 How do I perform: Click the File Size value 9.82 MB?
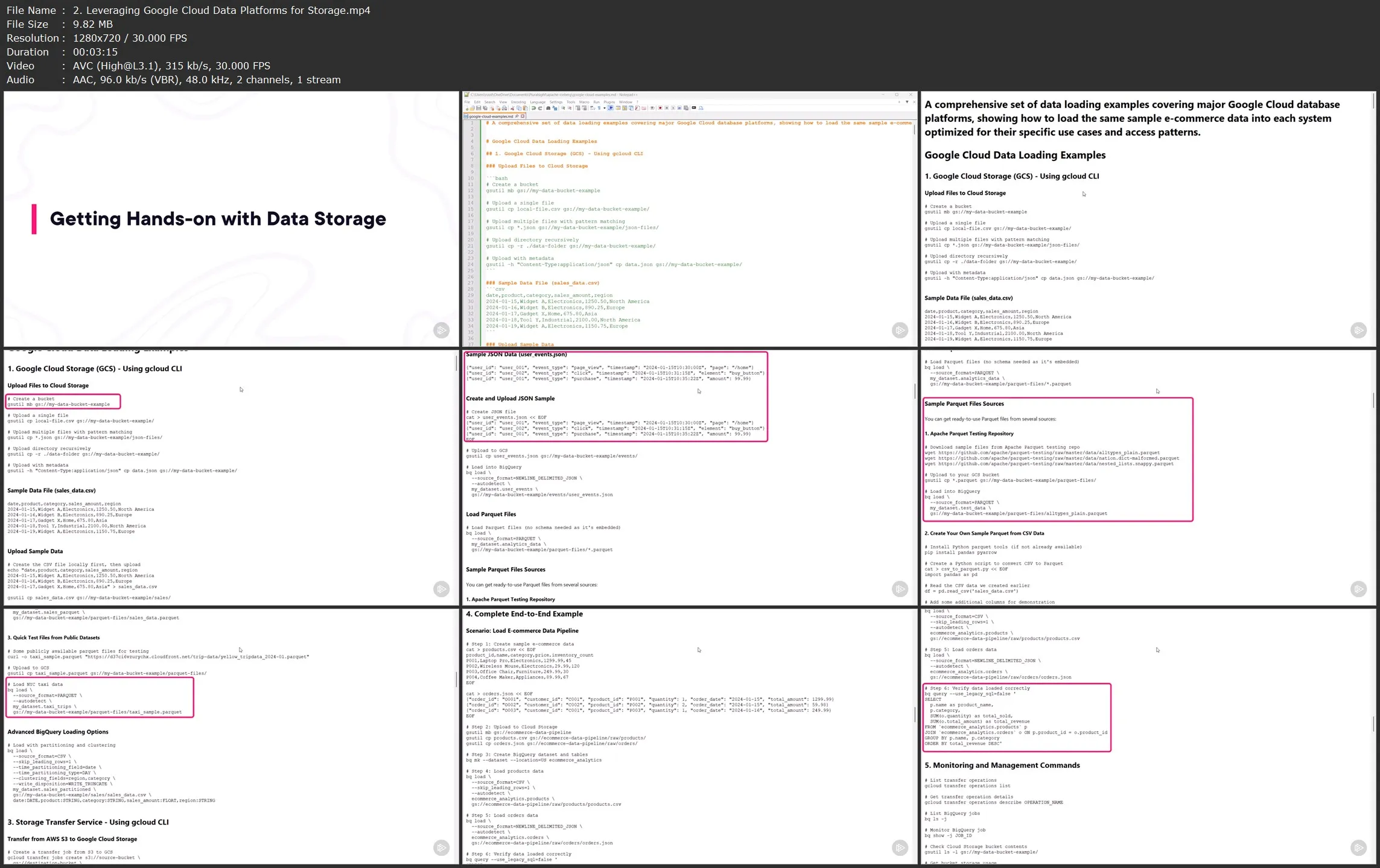pos(93,24)
